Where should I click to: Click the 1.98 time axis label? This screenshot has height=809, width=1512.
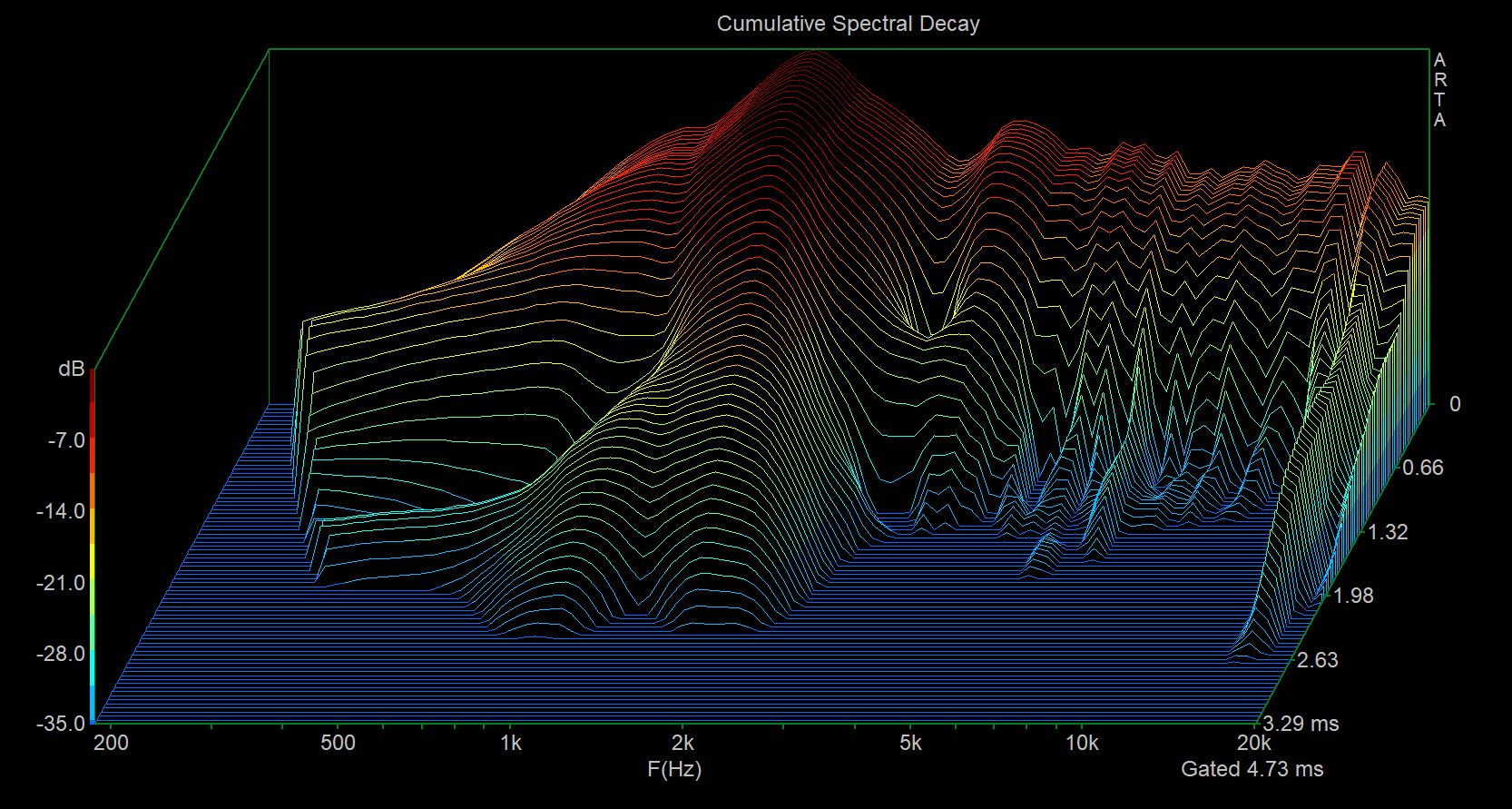1352,596
